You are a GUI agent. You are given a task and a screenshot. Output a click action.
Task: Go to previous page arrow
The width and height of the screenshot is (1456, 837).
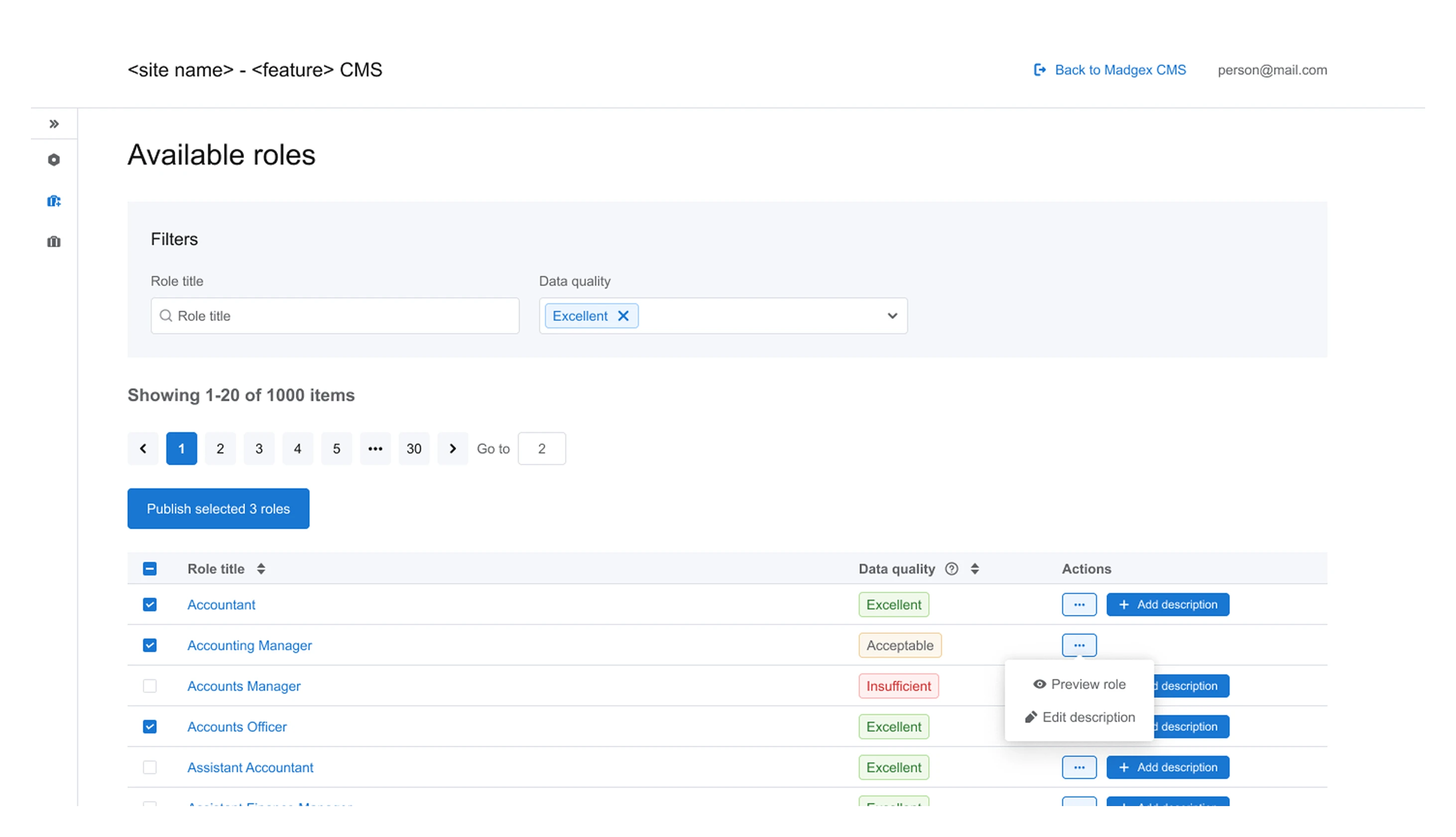point(143,448)
